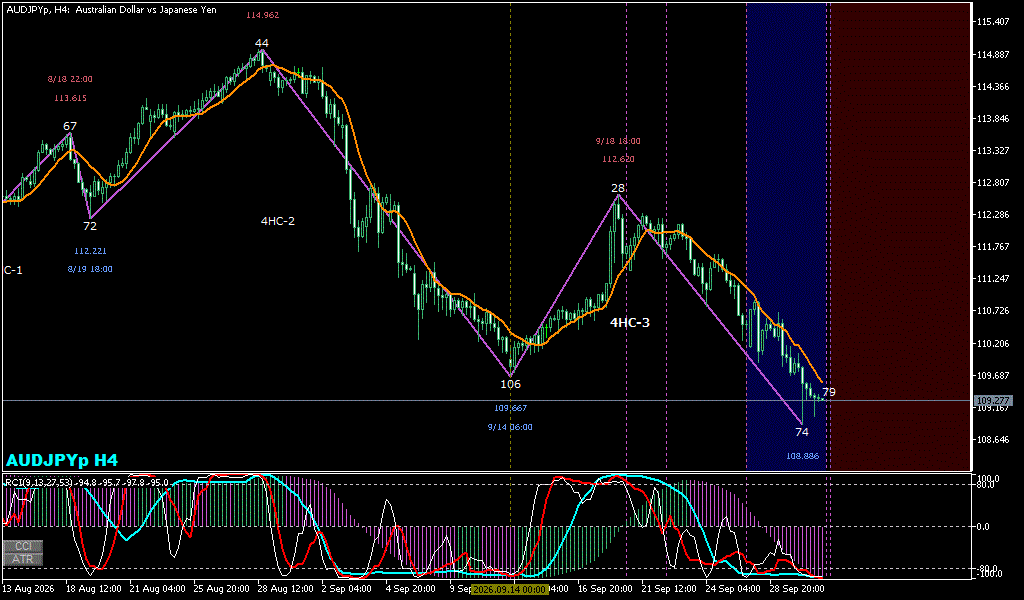Image resolution: width=1024 pixels, height=600 pixels.
Task: Click the '21 Sep 12:00' time axis label
Action: 669,588
